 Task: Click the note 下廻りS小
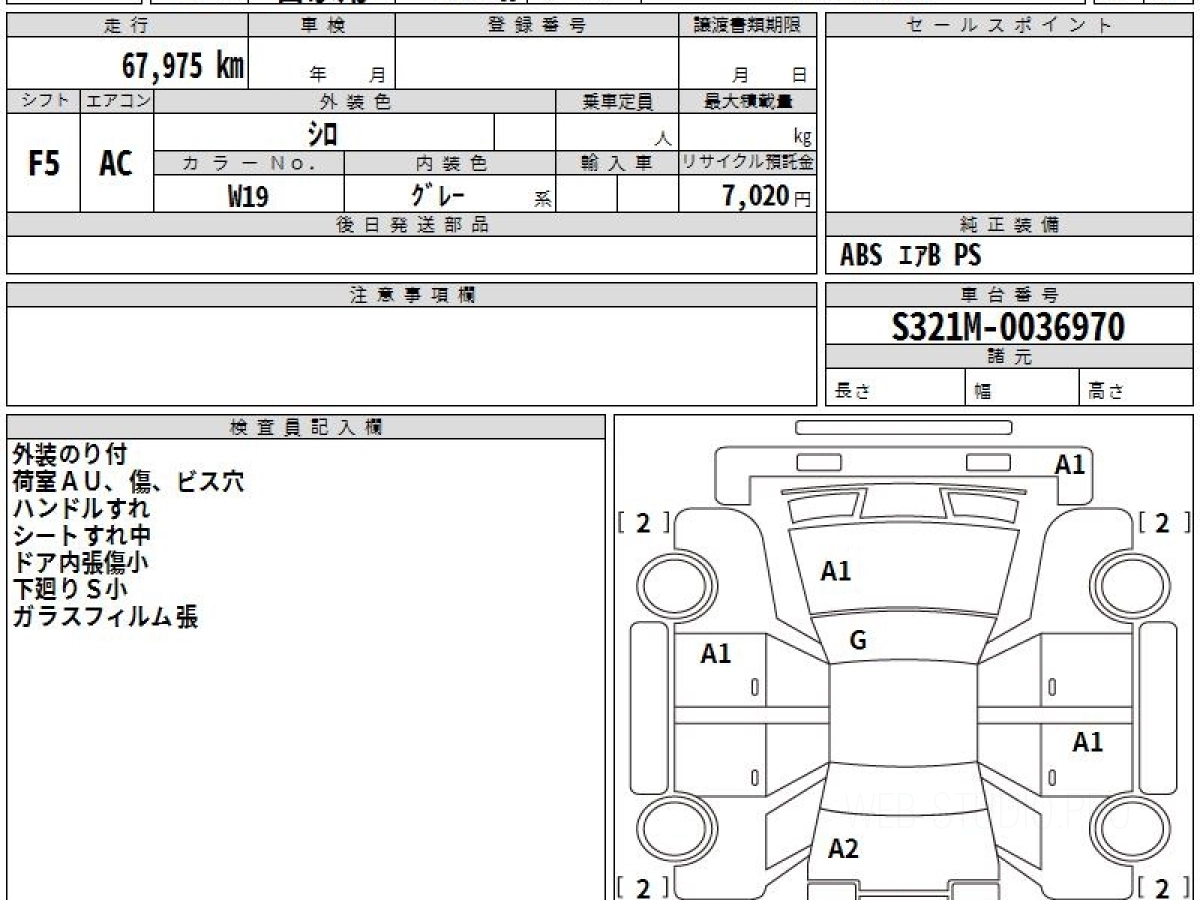point(70,590)
